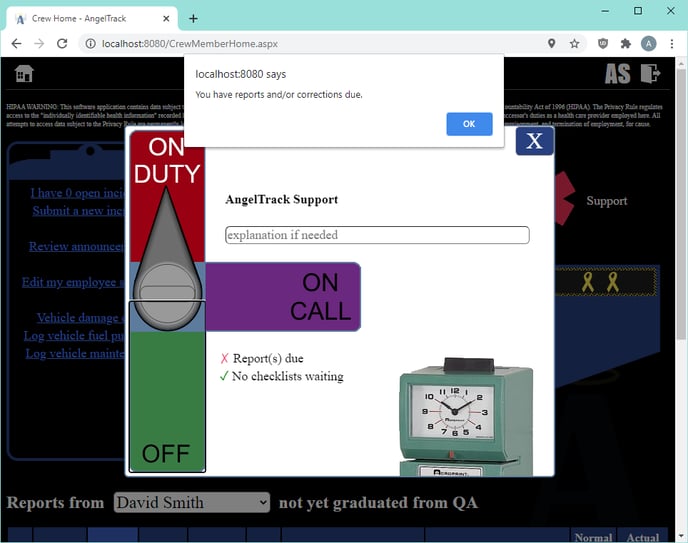Viewport: 688px width, 543px height.
Task: Click the yellow ribbons badge
Action: (606, 282)
